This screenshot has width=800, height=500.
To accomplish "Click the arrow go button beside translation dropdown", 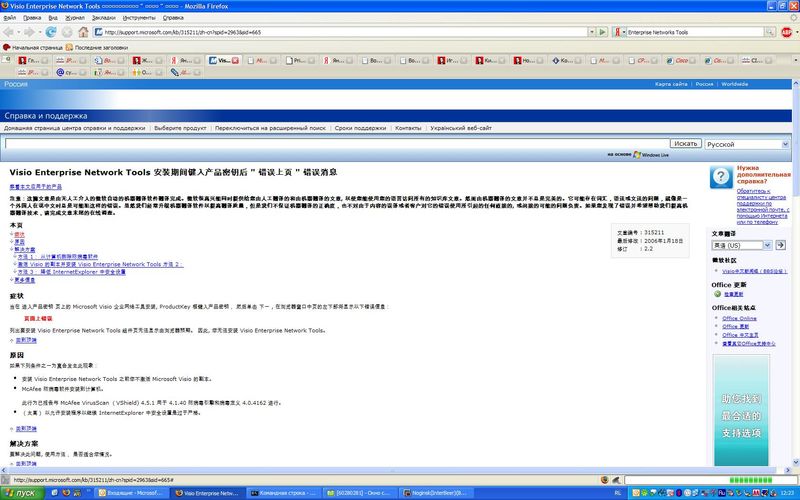I will 780,245.
